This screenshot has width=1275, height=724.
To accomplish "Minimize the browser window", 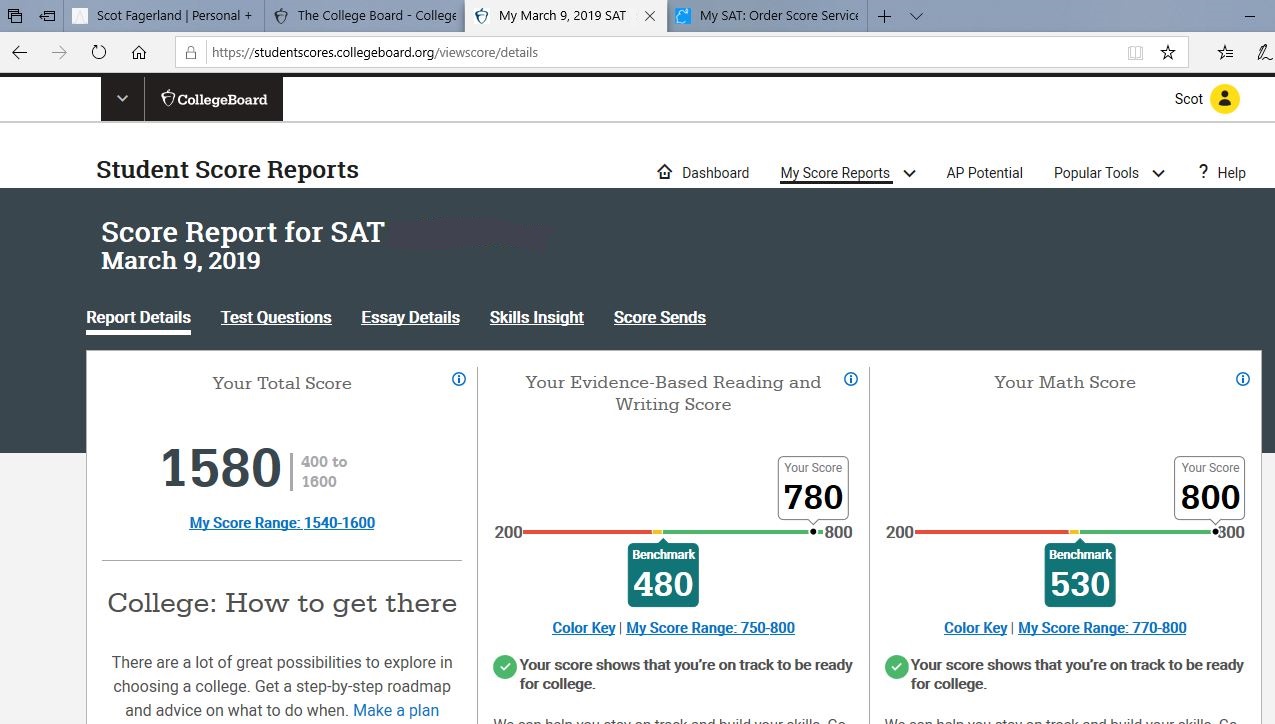I will [x=1249, y=16].
